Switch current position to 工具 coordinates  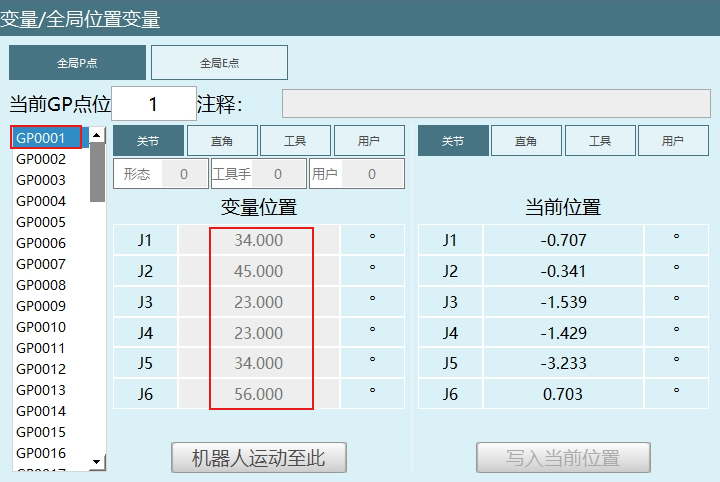tap(600, 141)
